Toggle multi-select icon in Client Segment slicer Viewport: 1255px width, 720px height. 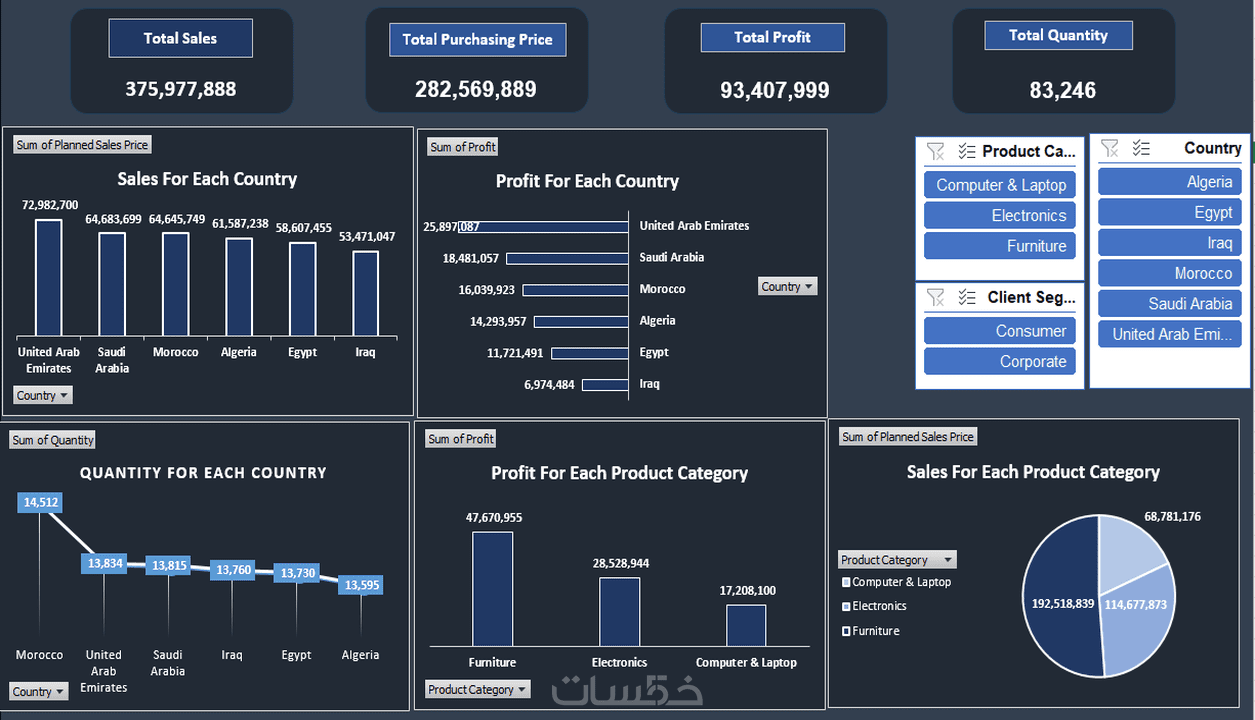[x=966, y=297]
